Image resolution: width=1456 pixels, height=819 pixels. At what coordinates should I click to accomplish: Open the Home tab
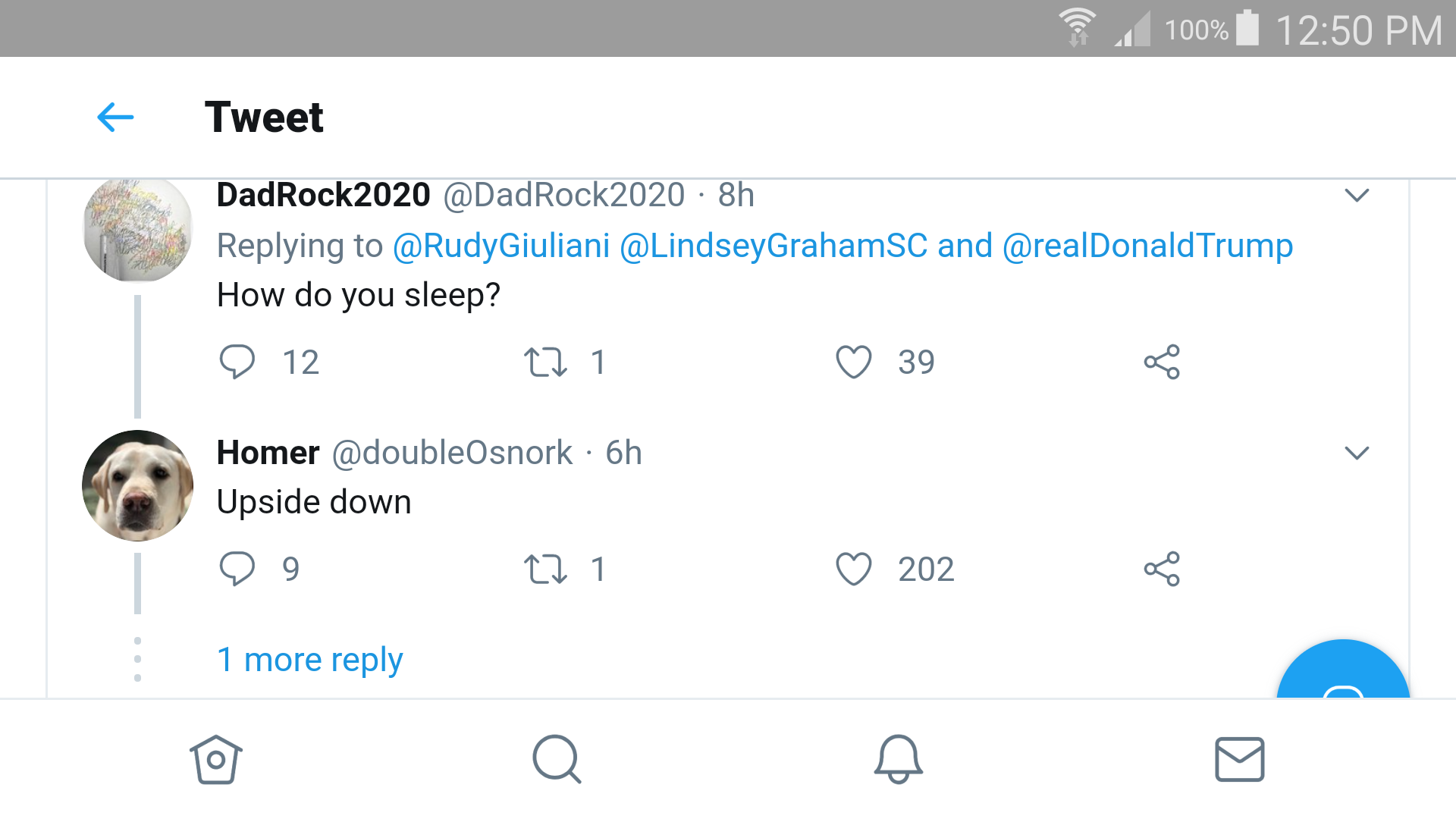click(x=216, y=759)
